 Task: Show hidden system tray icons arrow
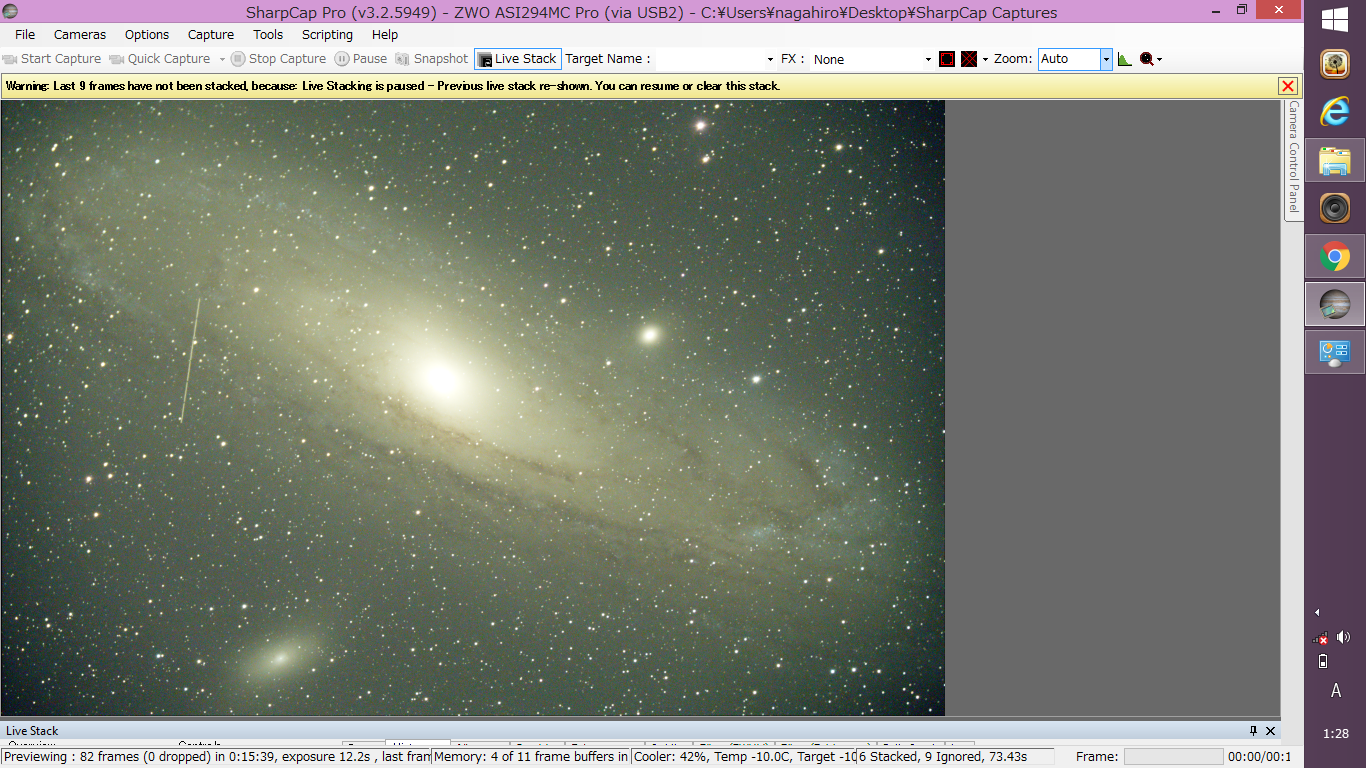pyautogui.click(x=1317, y=612)
